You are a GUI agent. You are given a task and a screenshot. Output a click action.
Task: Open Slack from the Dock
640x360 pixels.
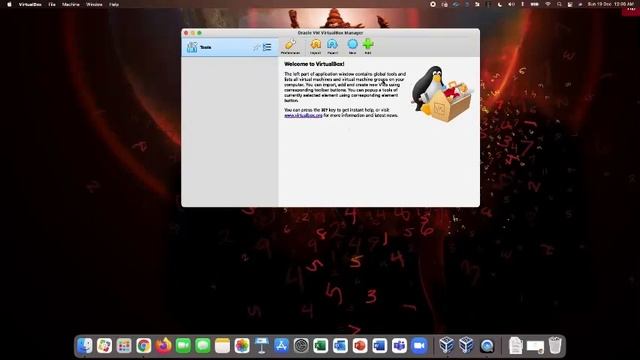[104, 346]
